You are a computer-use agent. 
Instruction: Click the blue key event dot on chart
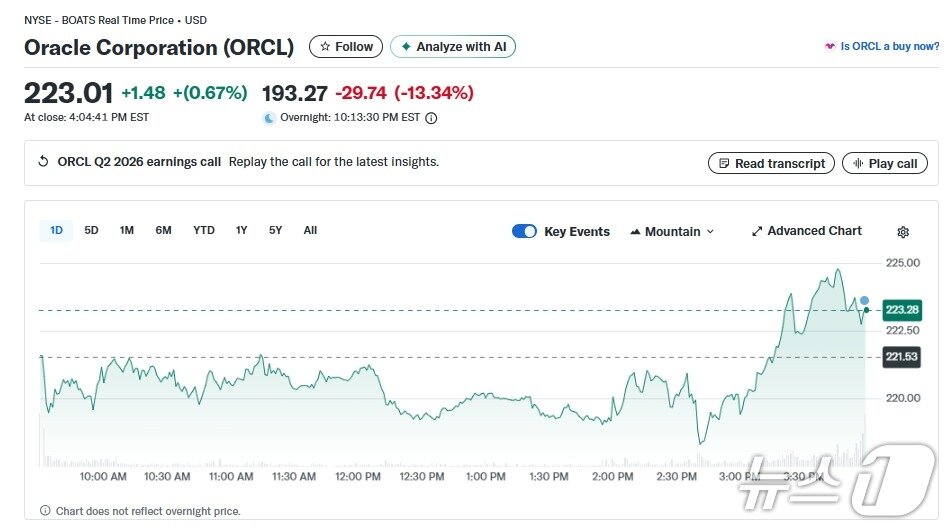[865, 300]
